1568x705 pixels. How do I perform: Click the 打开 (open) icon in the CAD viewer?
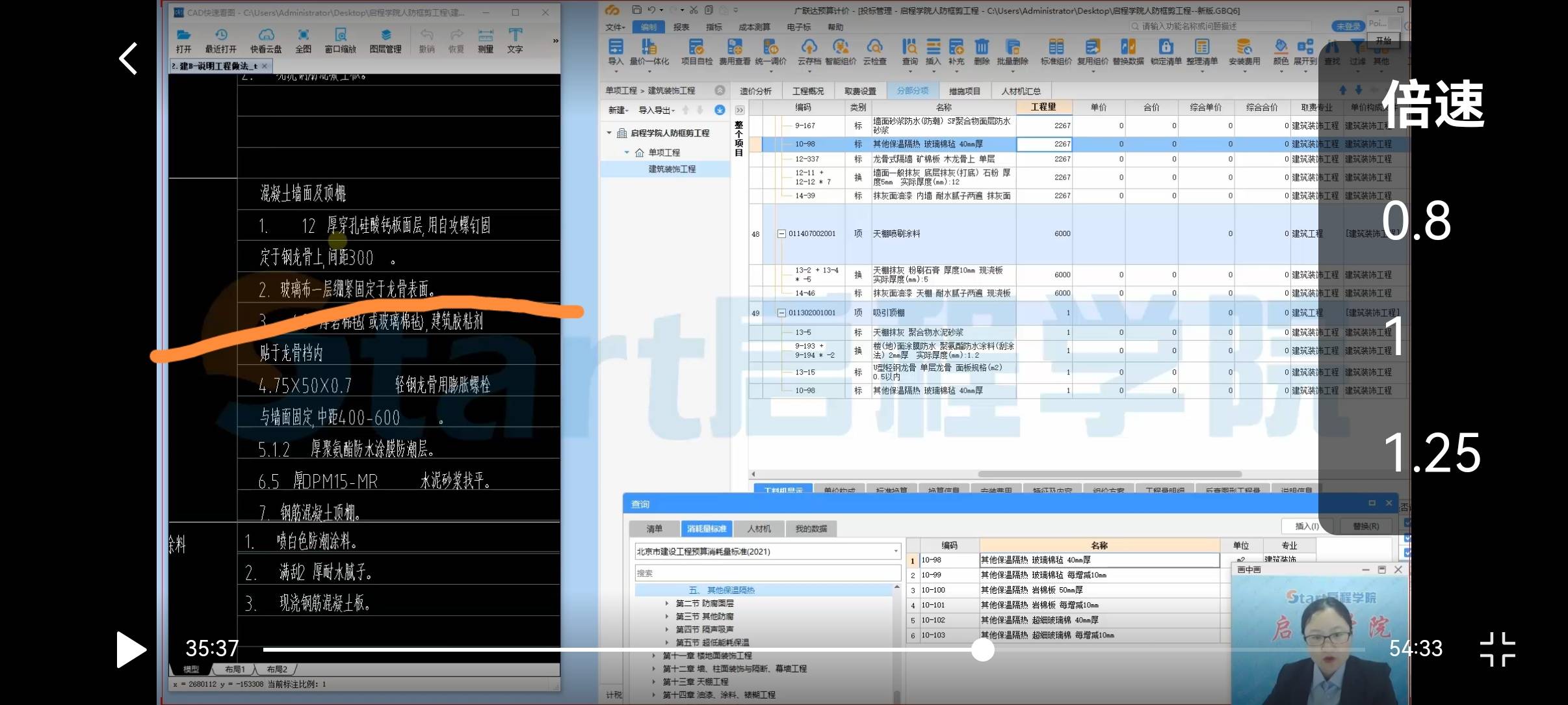pyautogui.click(x=183, y=41)
